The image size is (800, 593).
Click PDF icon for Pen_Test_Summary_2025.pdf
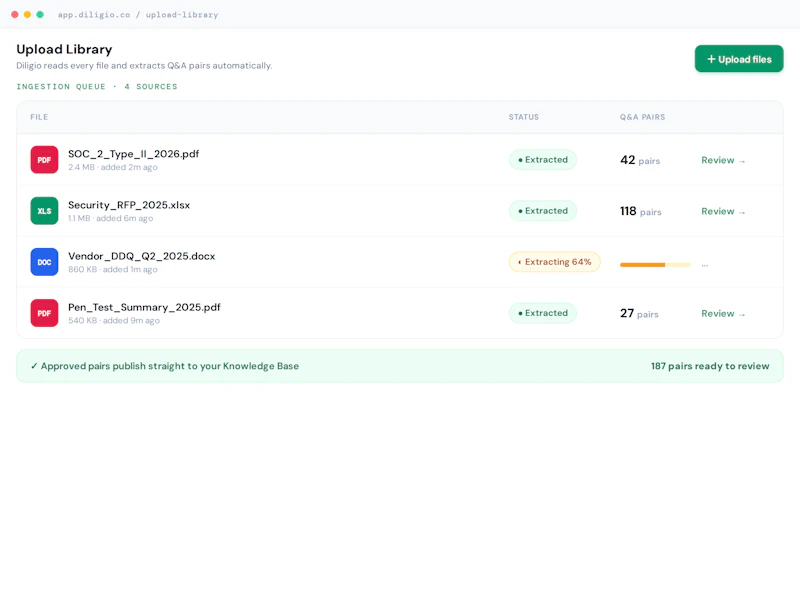[x=44, y=313]
